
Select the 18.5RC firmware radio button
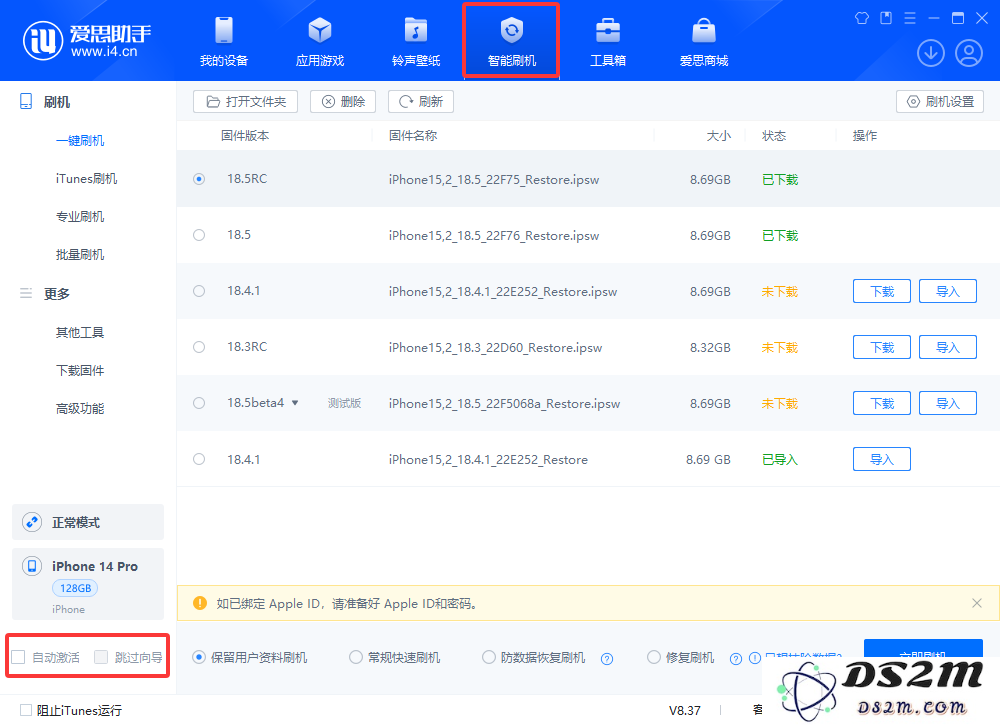199,179
